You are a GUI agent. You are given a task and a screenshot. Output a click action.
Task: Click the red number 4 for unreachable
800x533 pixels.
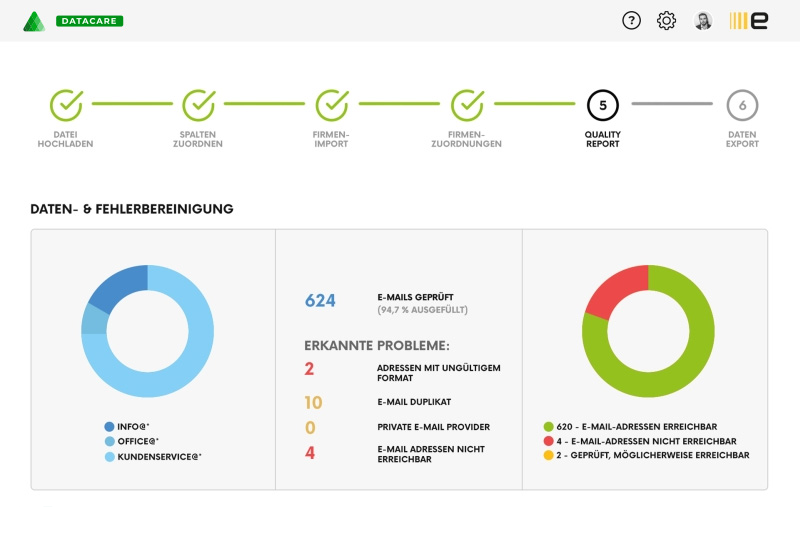pyautogui.click(x=310, y=452)
